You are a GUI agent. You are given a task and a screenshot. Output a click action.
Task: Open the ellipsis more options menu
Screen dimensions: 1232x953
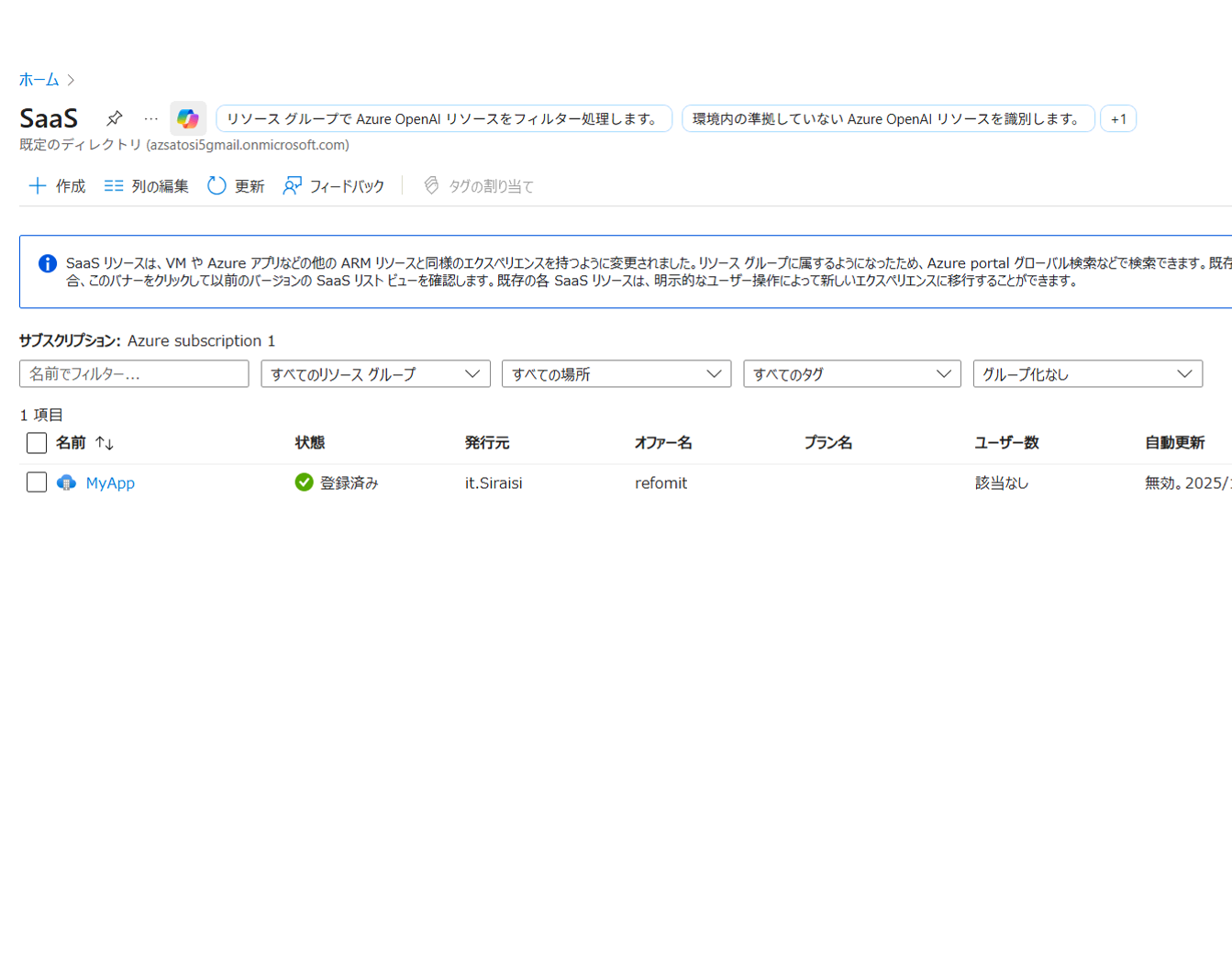(150, 118)
